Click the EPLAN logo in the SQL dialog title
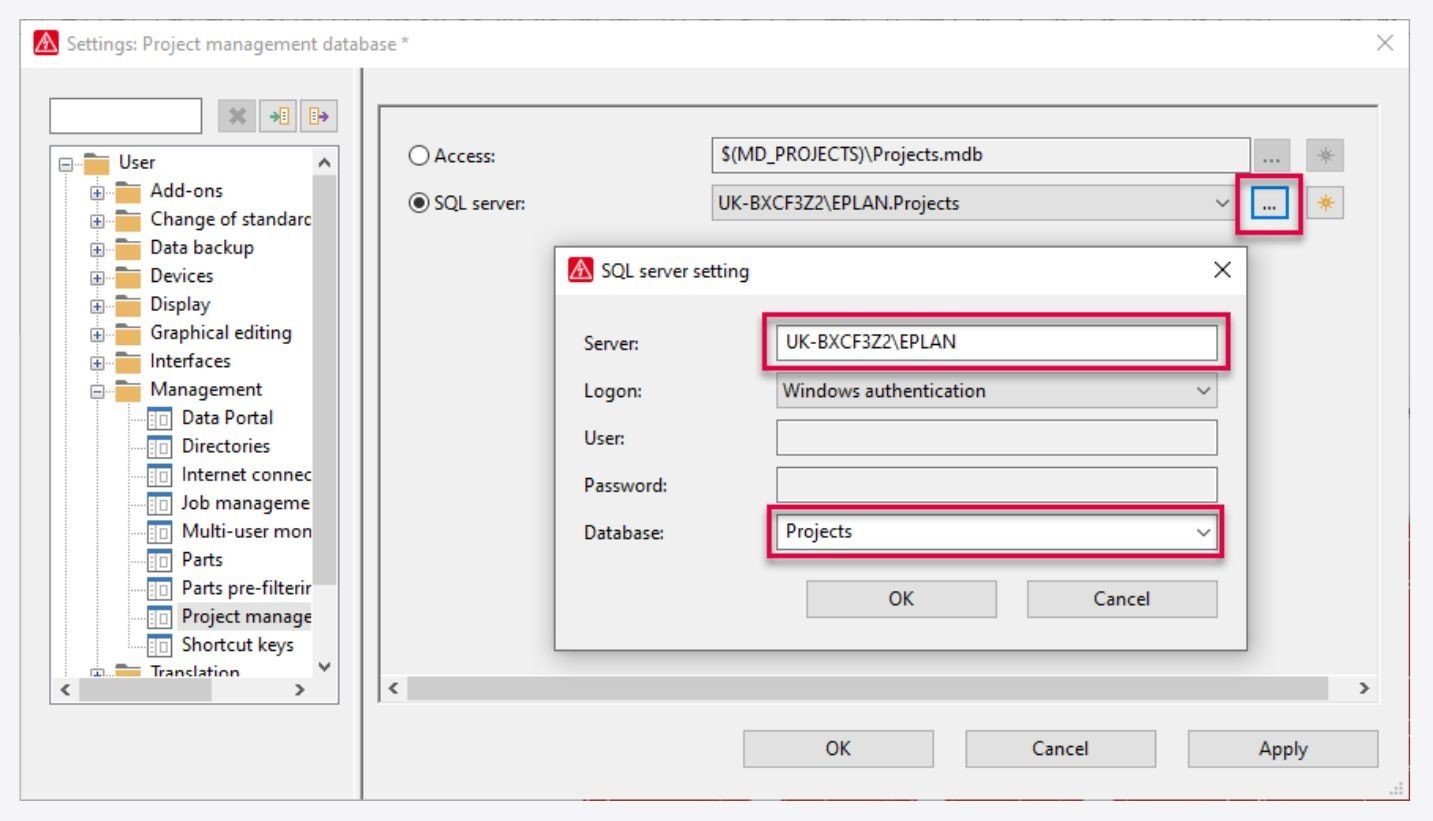Viewport: 1433px width, 821px height. point(583,268)
